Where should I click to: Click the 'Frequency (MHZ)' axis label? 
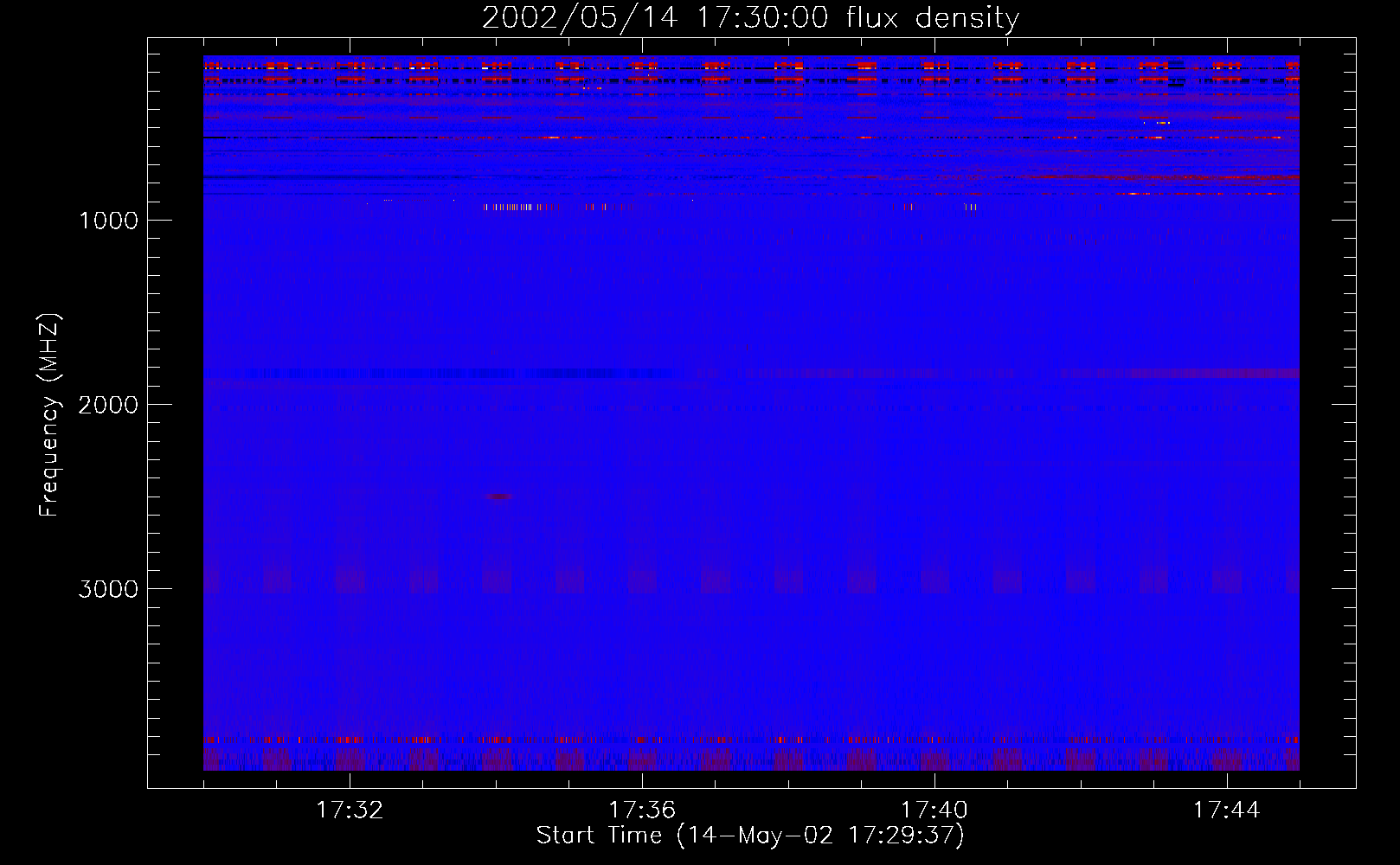tap(49, 414)
